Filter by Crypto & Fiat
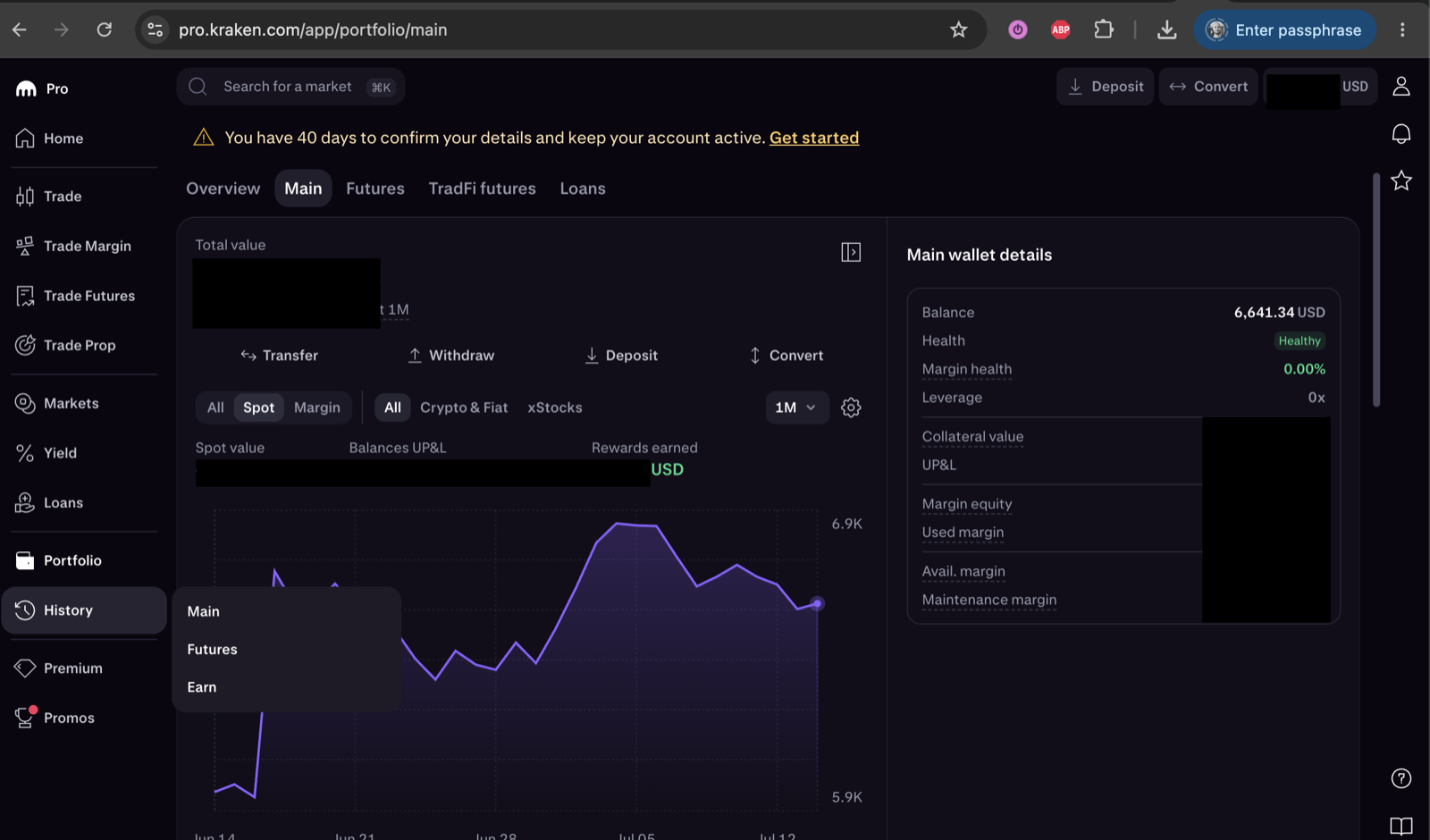Screen dimensions: 1430x840 click(x=464, y=407)
